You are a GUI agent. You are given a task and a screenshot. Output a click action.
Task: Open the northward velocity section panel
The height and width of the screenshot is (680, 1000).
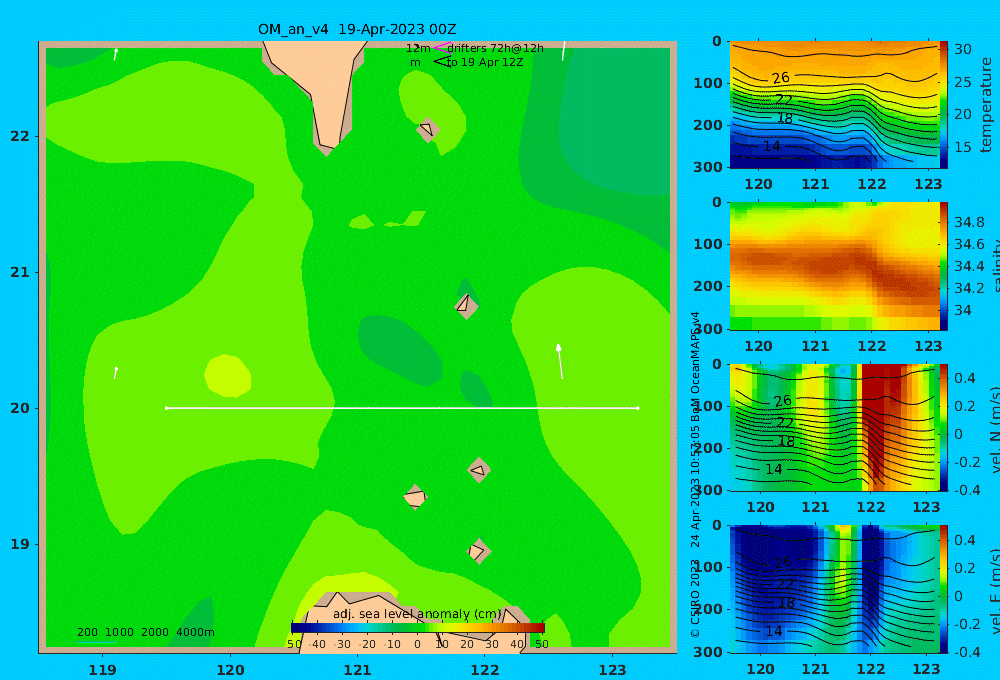(x=834, y=427)
